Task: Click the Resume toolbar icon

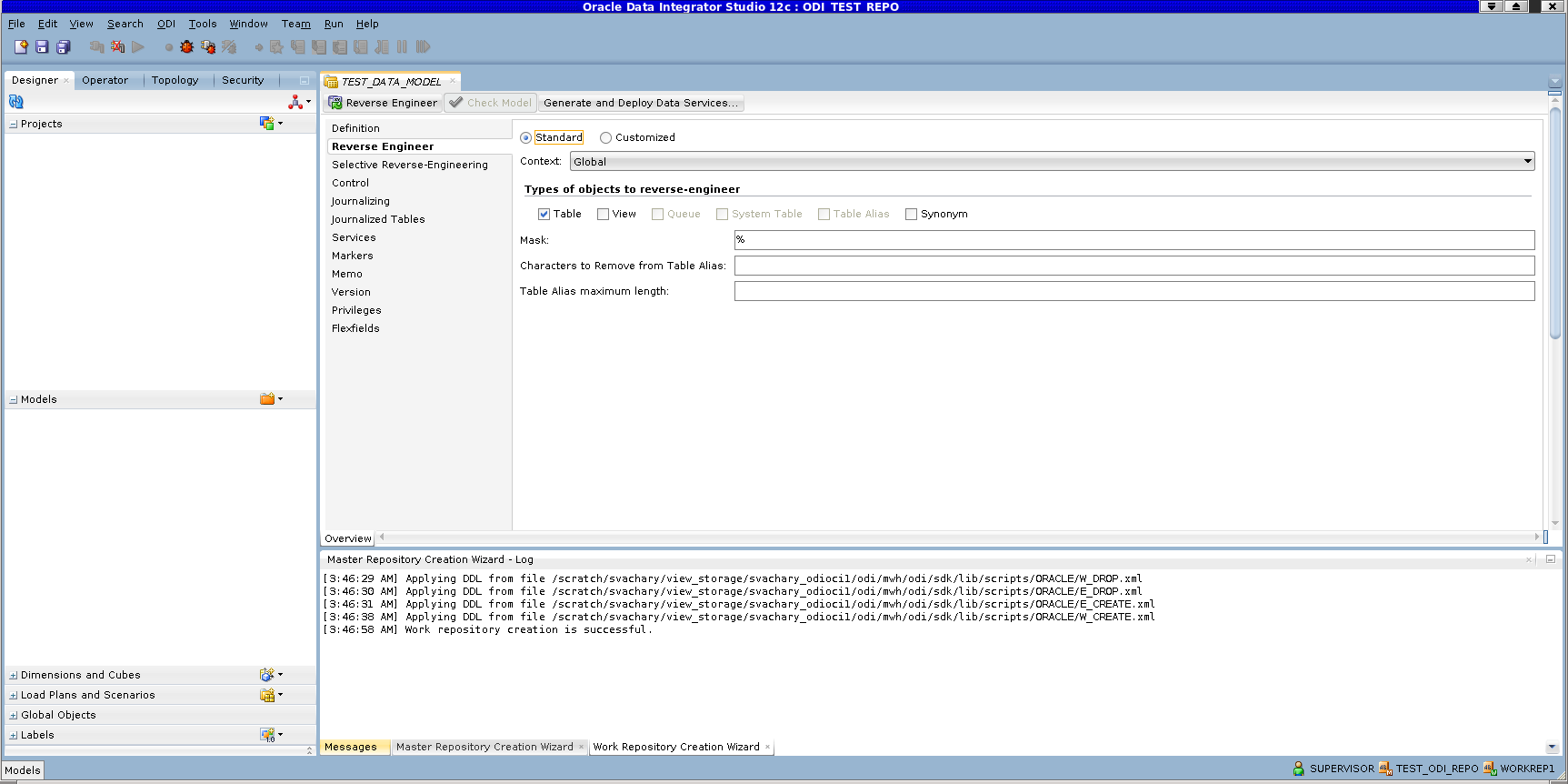Action: pyautogui.click(x=423, y=46)
